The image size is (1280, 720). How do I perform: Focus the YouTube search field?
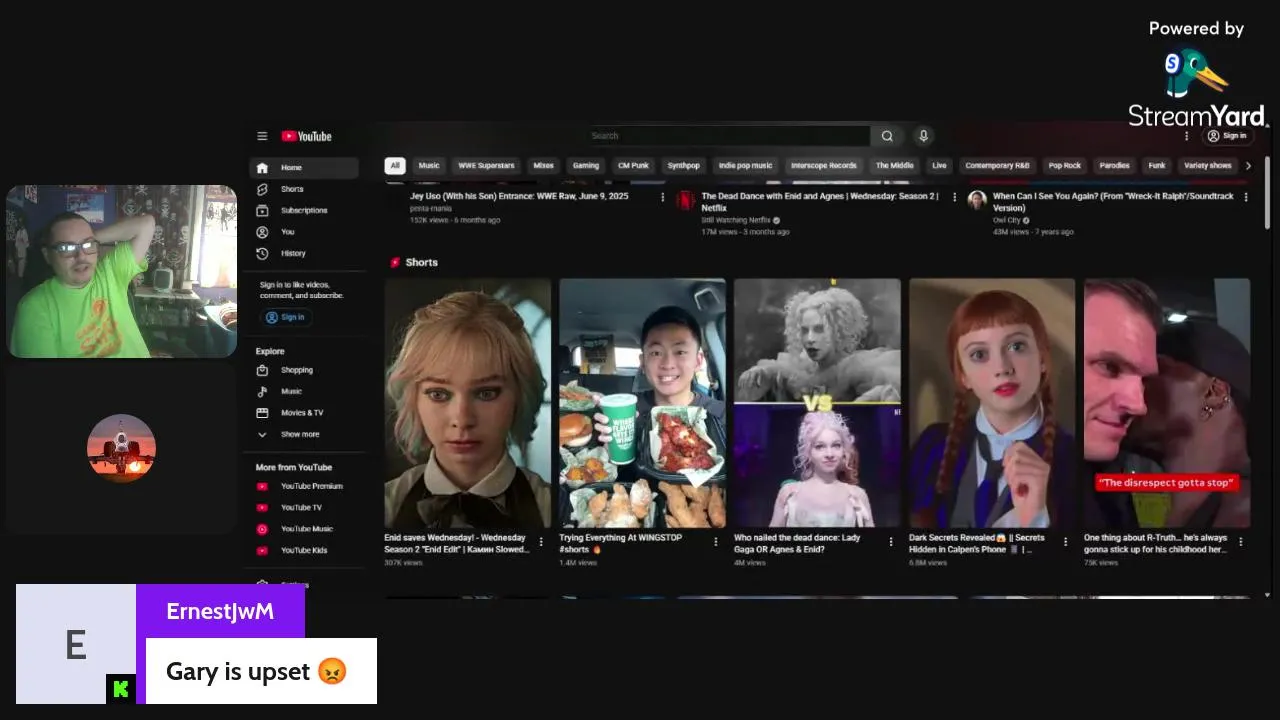[x=728, y=136]
